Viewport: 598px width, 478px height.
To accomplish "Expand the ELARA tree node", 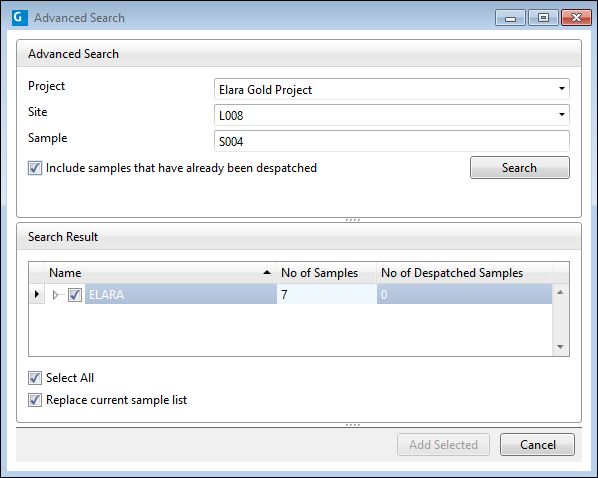I will coord(55,295).
